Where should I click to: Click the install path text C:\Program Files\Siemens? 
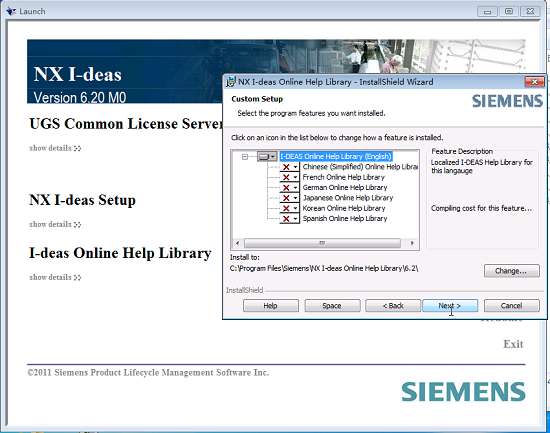(324, 269)
